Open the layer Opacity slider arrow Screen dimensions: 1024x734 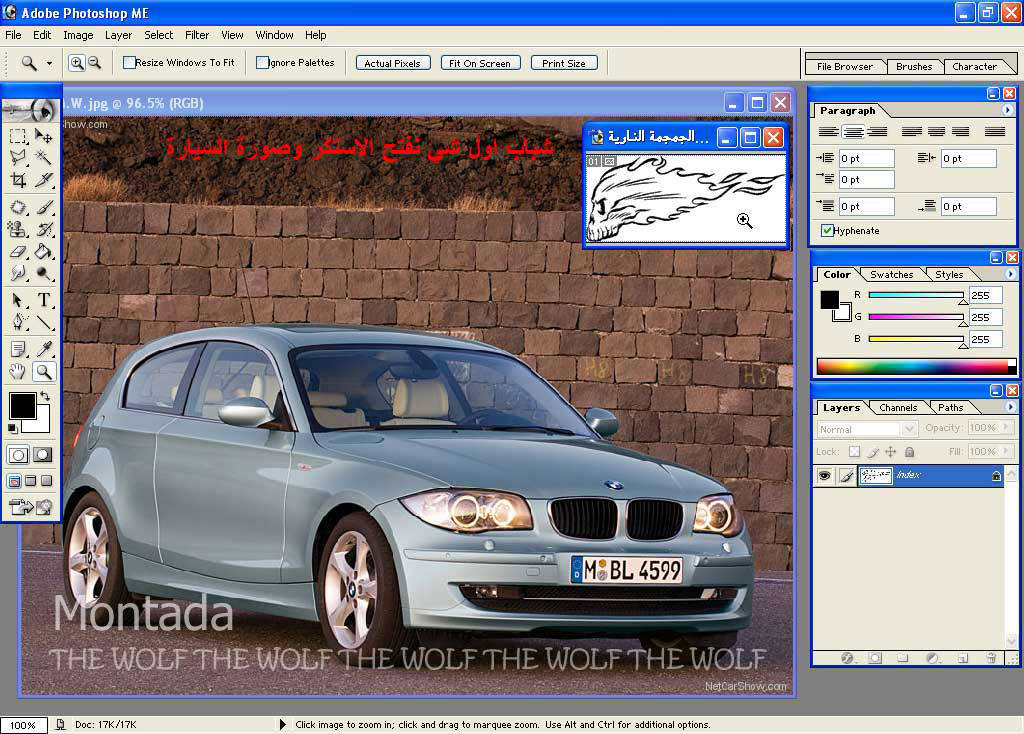point(1006,427)
